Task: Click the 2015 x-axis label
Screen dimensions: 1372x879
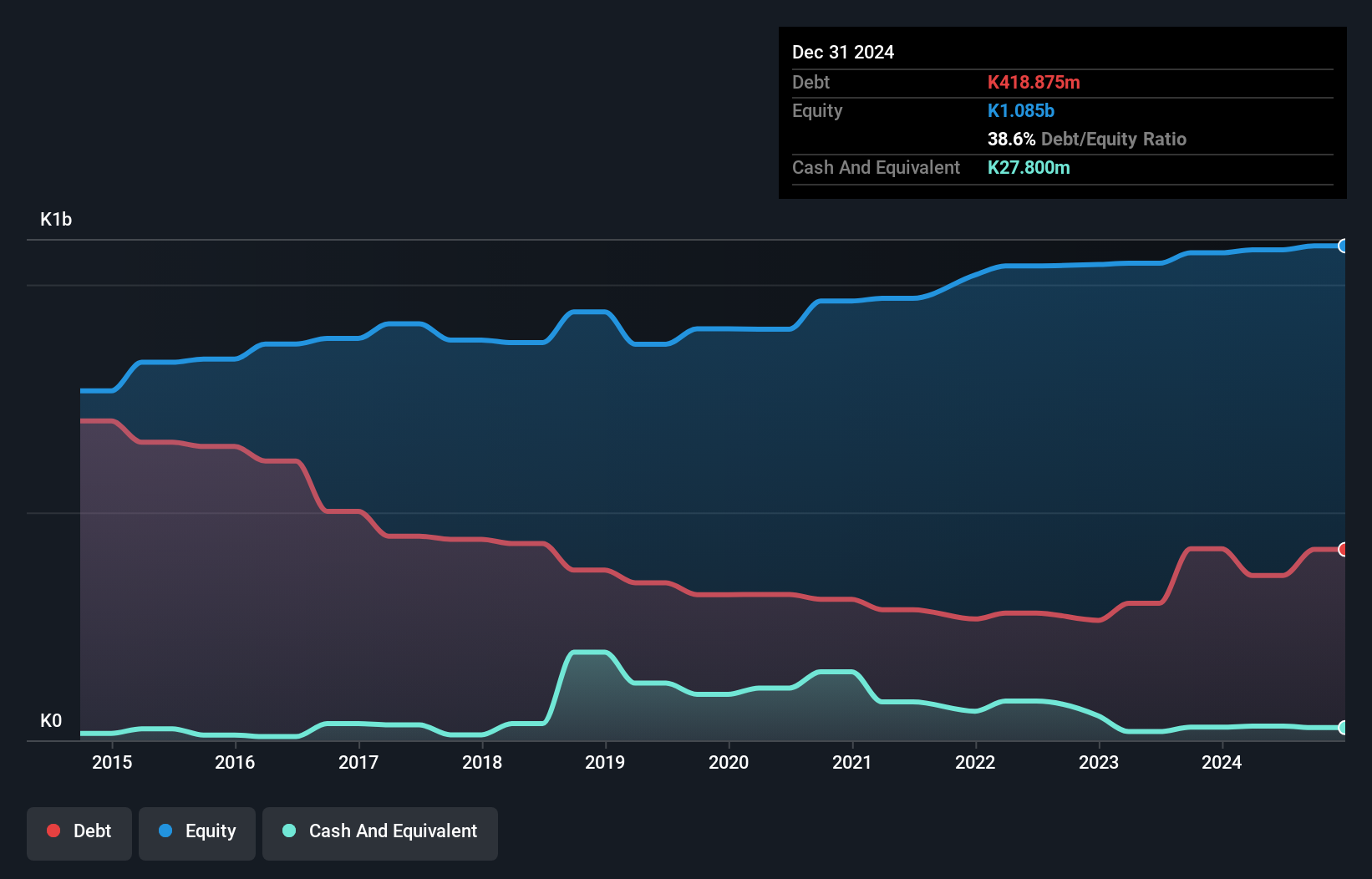Action: coord(112,762)
